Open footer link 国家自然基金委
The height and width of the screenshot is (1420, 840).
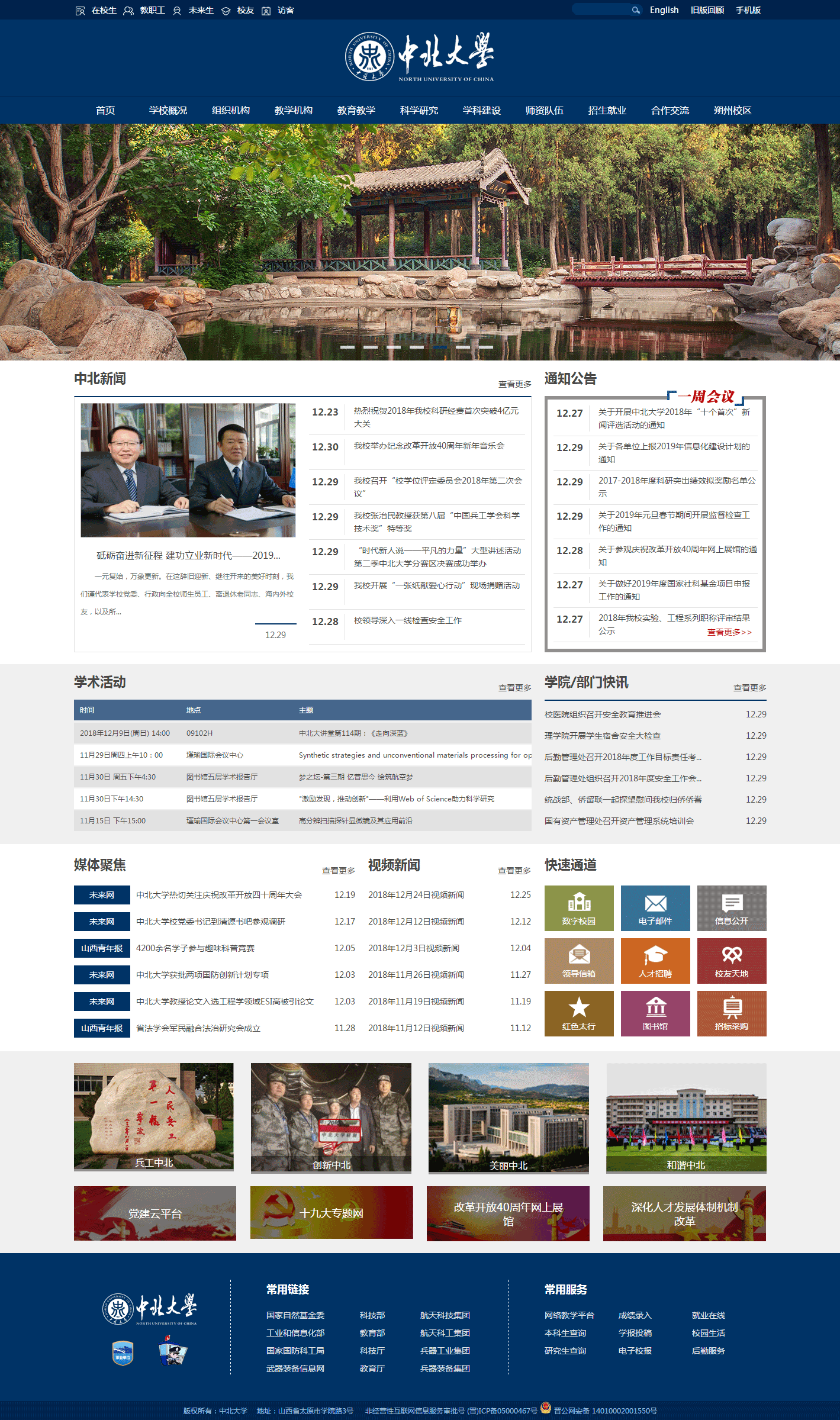[295, 1315]
